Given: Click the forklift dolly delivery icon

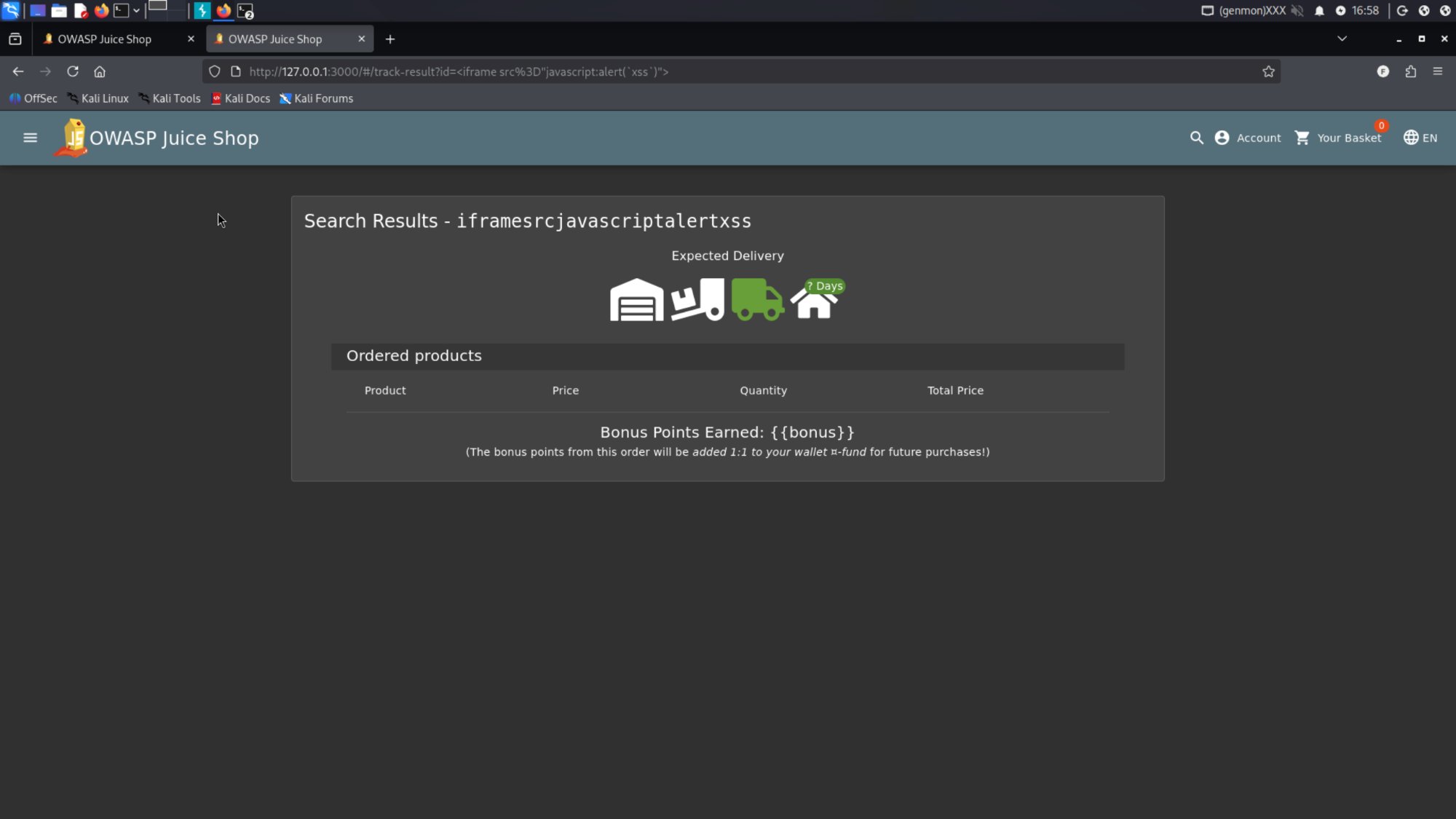Looking at the screenshot, I should [x=697, y=299].
